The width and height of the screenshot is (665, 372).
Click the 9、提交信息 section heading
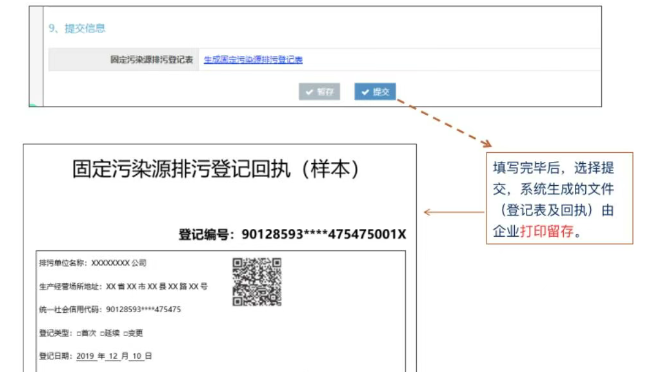pyautogui.click(x=77, y=28)
